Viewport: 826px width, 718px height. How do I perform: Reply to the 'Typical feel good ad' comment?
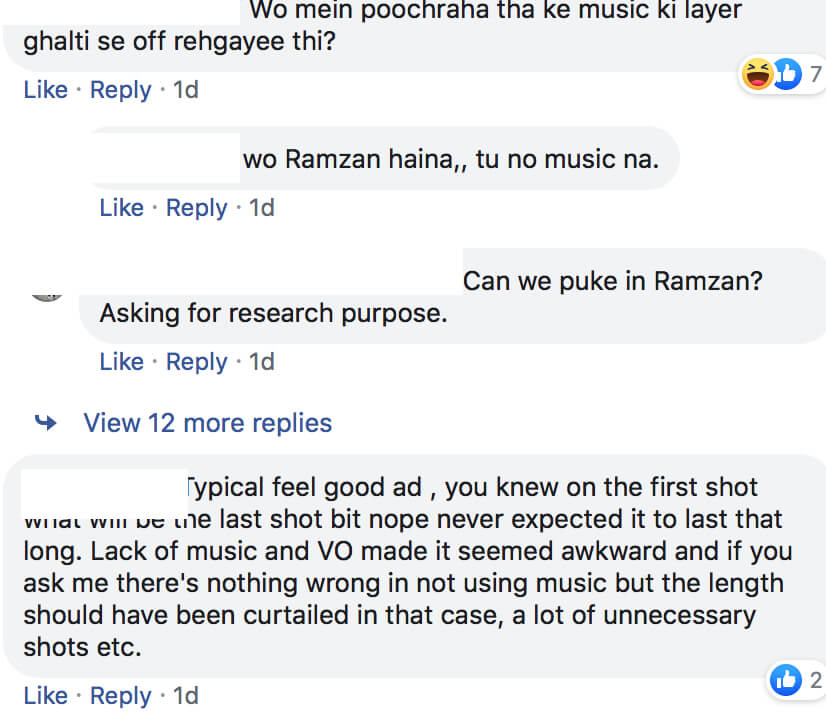pos(121,696)
